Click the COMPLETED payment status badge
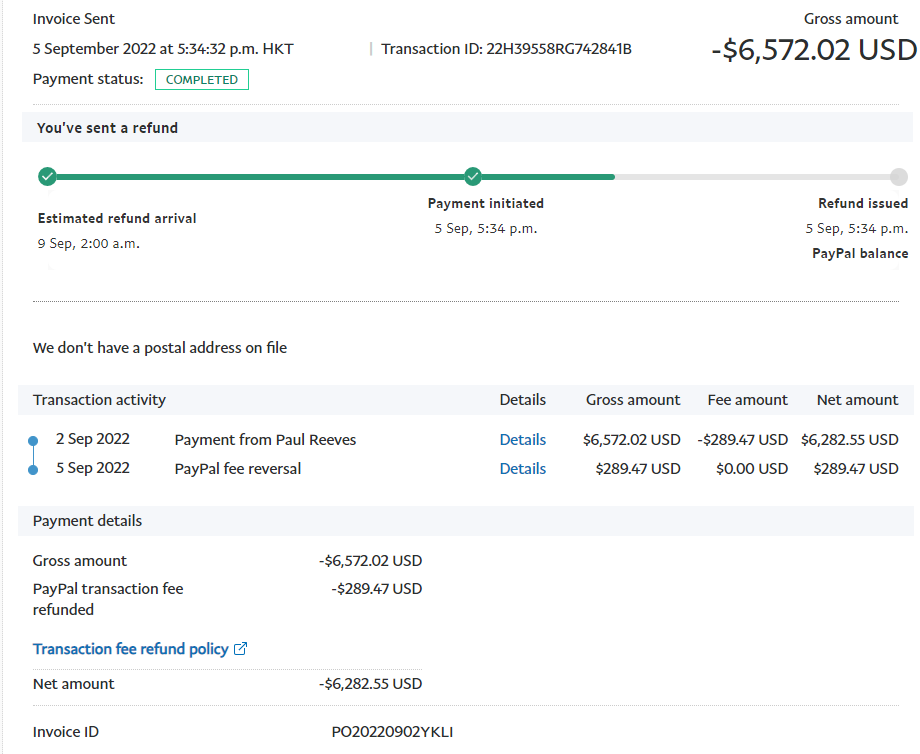920x754 pixels. 201,80
